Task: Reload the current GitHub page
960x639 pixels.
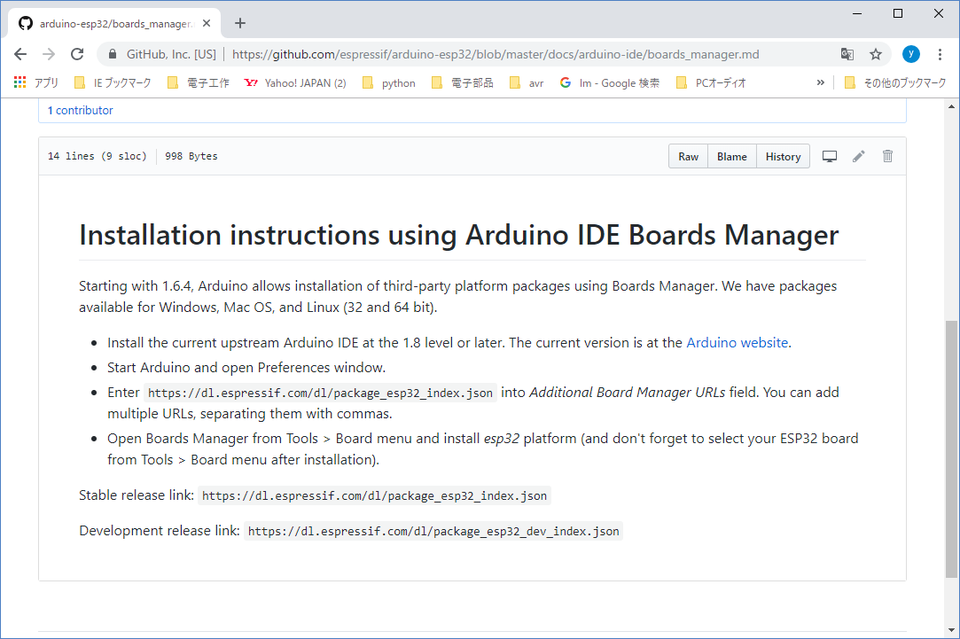Action: point(77,54)
